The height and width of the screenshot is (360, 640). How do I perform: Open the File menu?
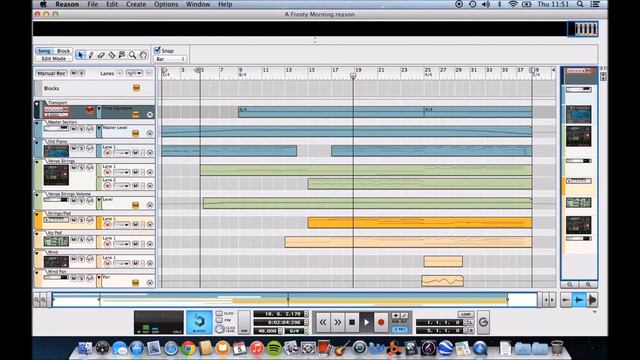(x=93, y=4)
